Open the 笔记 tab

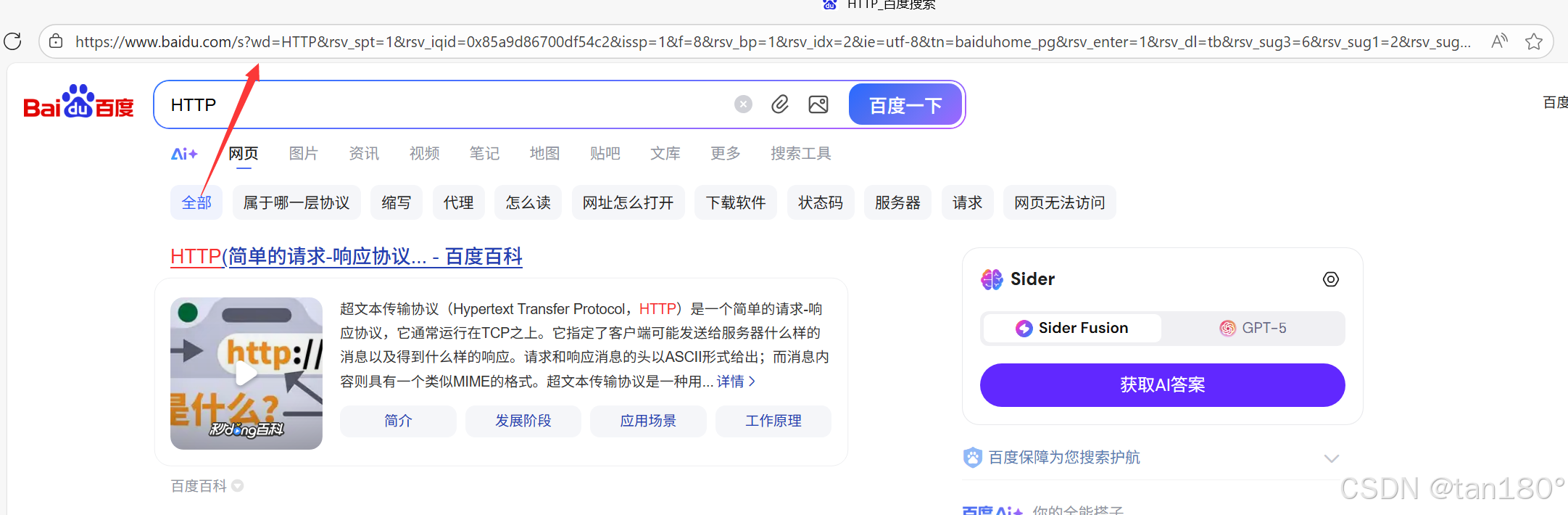[x=484, y=154]
